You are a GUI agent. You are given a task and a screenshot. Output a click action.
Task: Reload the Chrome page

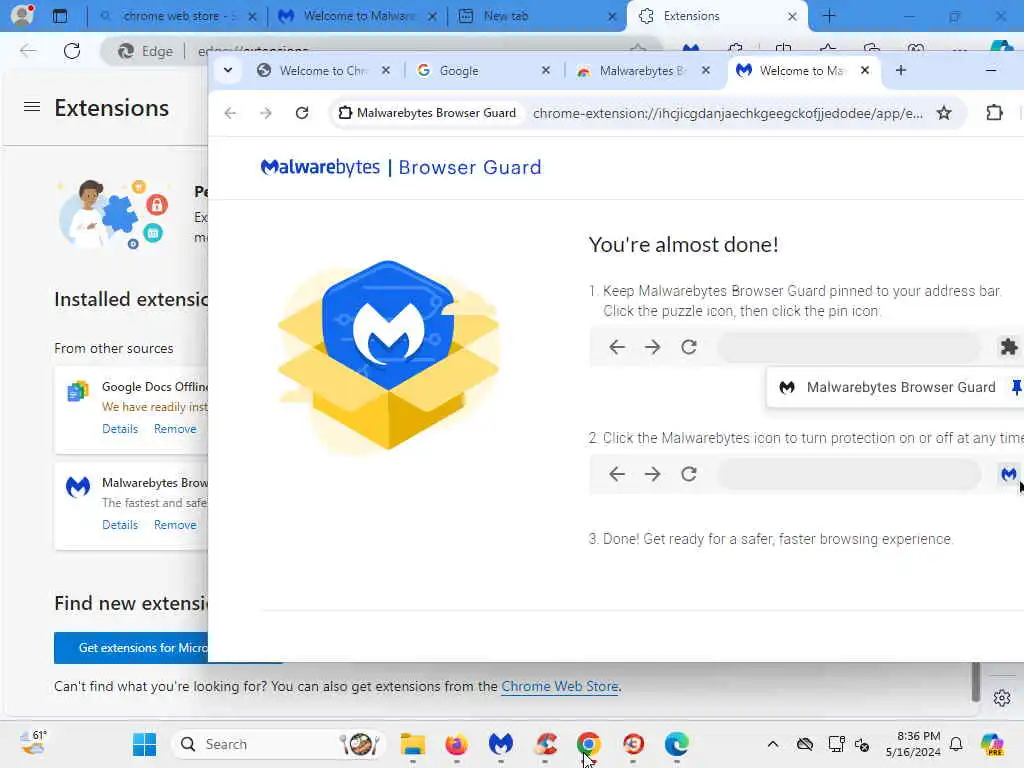point(302,113)
